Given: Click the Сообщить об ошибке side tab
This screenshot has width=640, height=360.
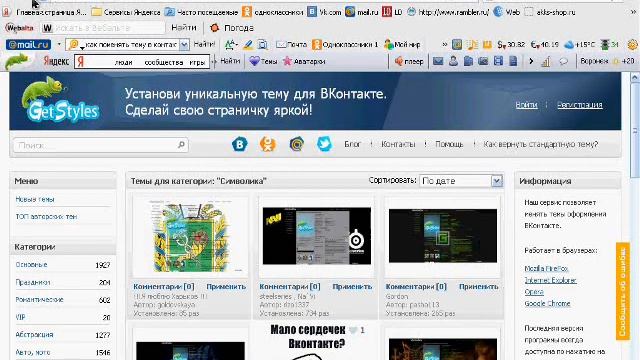Looking at the screenshot, I should point(623,291).
